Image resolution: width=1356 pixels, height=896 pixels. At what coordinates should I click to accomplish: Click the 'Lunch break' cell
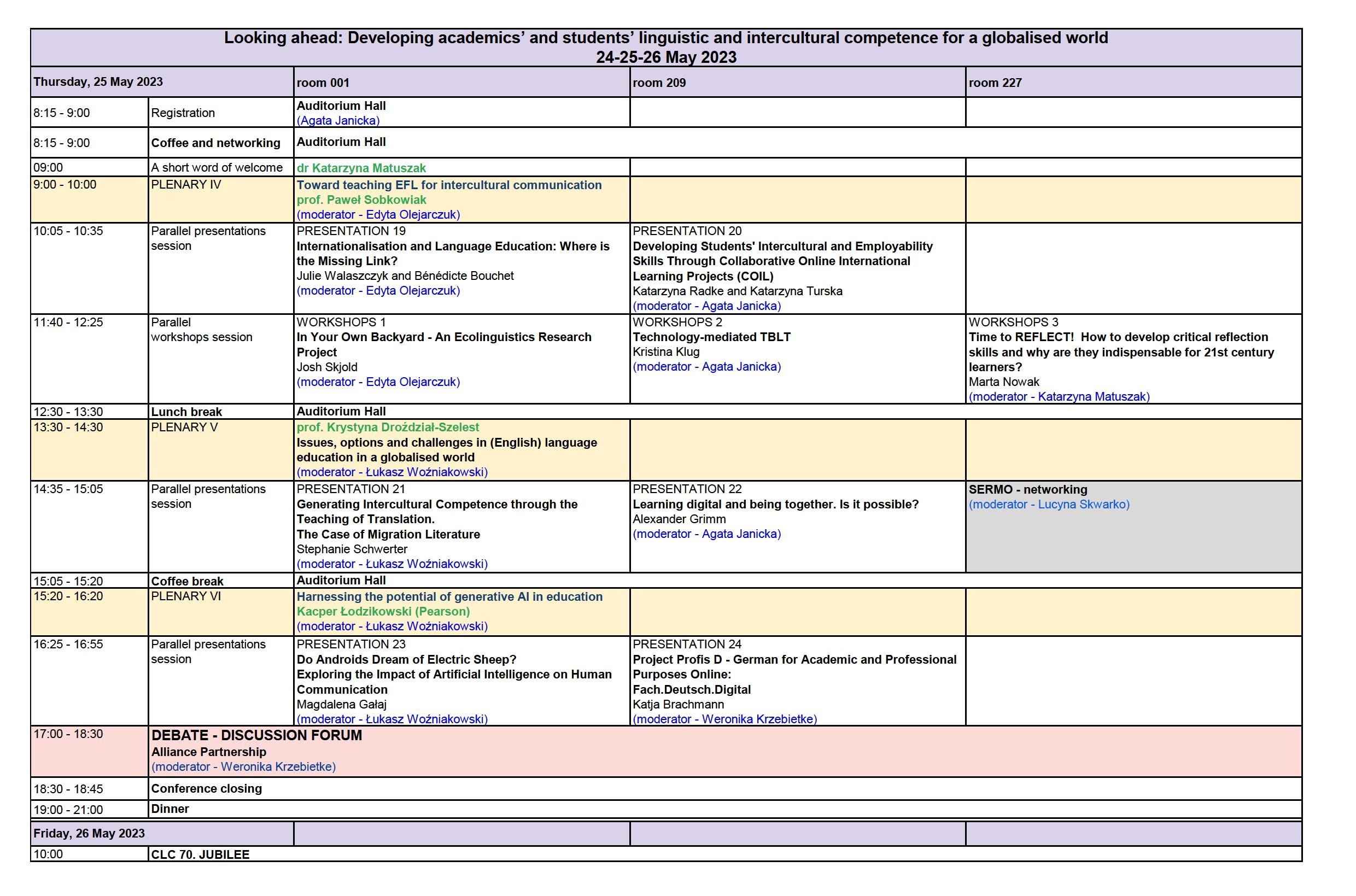(x=220, y=412)
